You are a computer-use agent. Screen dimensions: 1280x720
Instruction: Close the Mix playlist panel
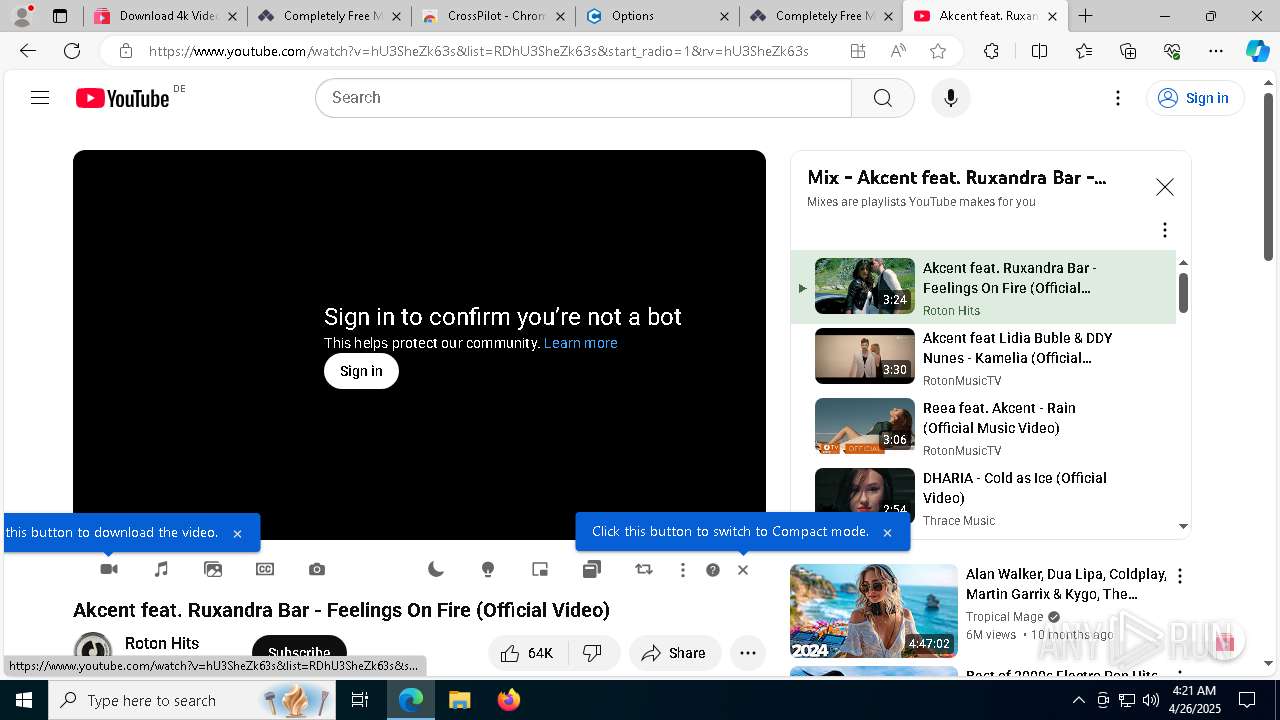click(x=1165, y=187)
